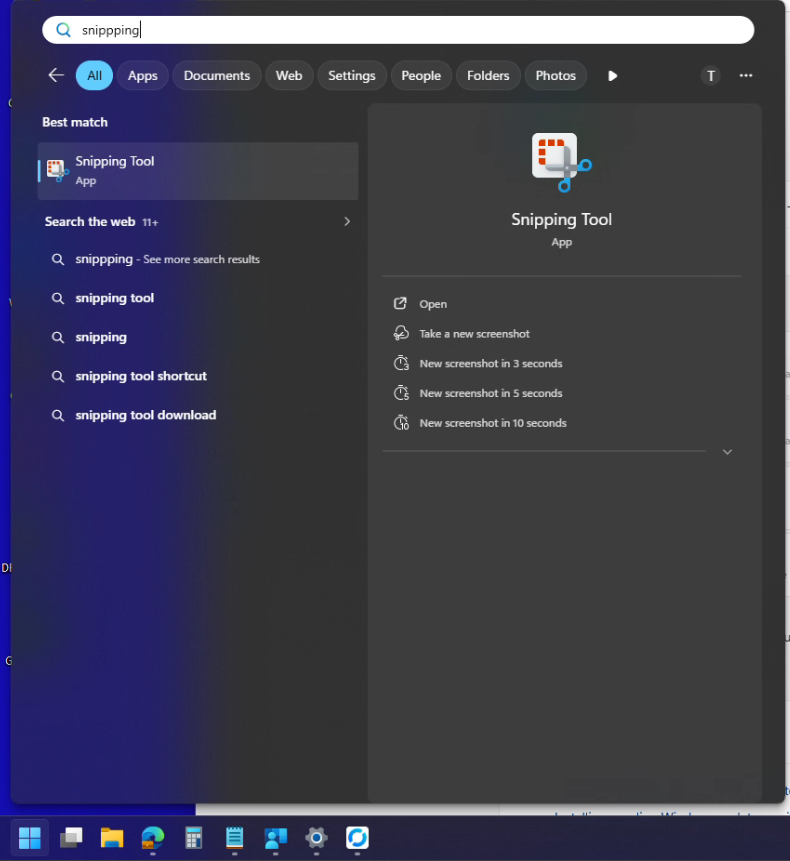Switch to the People filter tab
Image resolution: width=790 pixels, height=861 pixels.
421,75
